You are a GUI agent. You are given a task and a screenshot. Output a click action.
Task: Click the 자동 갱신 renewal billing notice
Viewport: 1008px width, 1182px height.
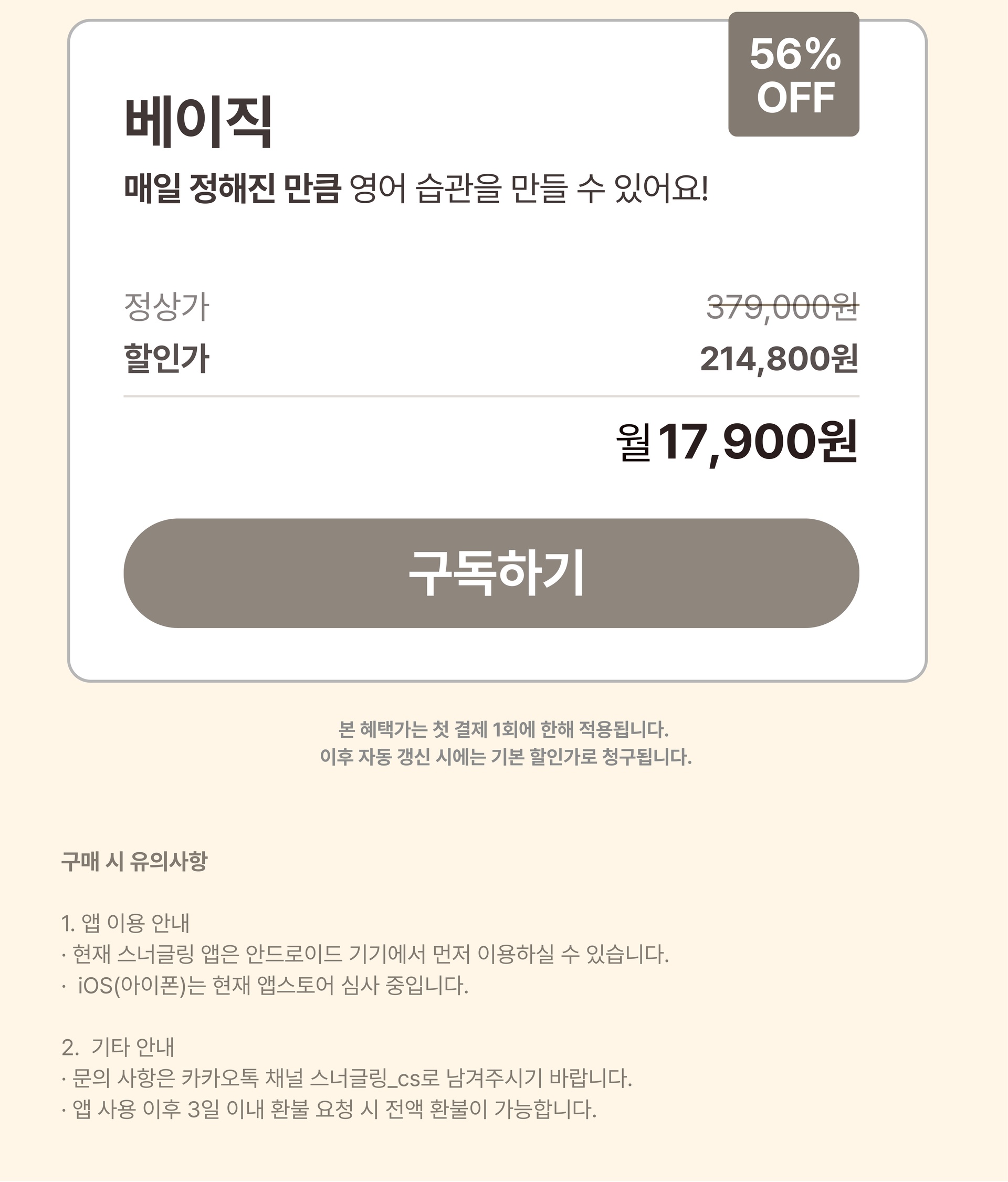[506, 757]
